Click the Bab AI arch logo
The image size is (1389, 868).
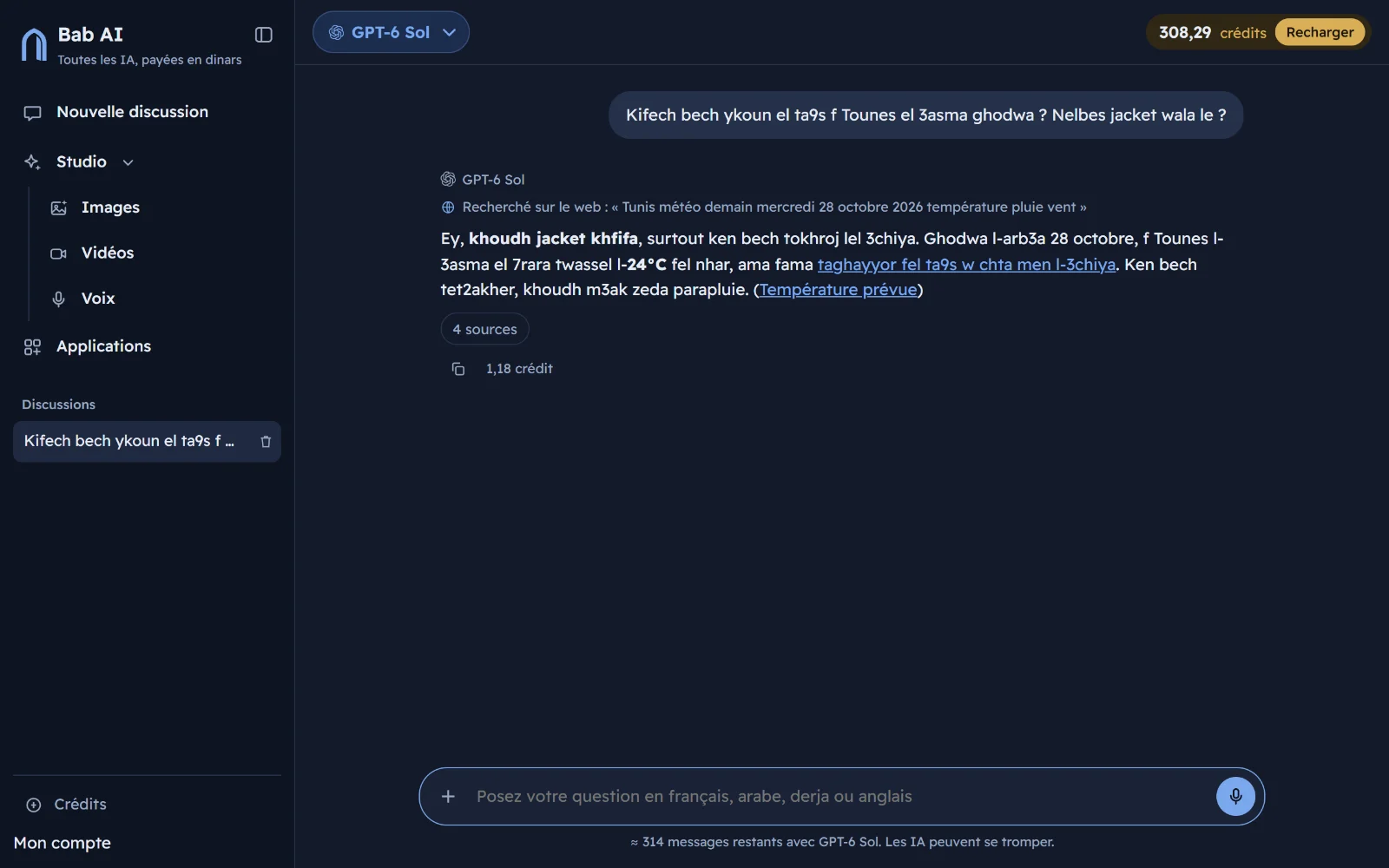[34, 44]
